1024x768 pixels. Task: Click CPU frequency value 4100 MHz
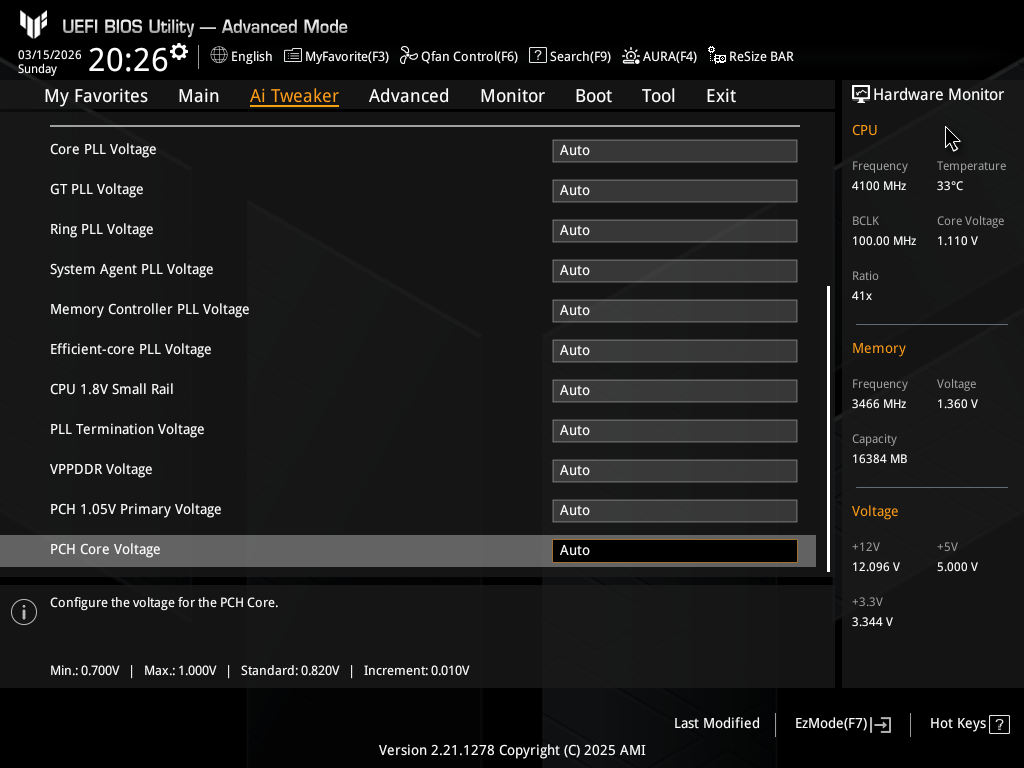[879, 186]
